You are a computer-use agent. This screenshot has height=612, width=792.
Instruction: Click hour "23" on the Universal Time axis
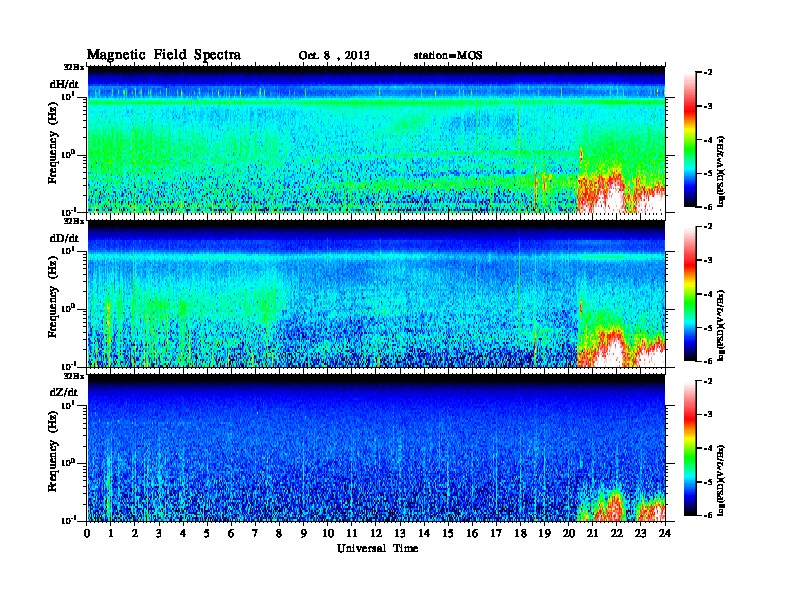coord(640,533)
